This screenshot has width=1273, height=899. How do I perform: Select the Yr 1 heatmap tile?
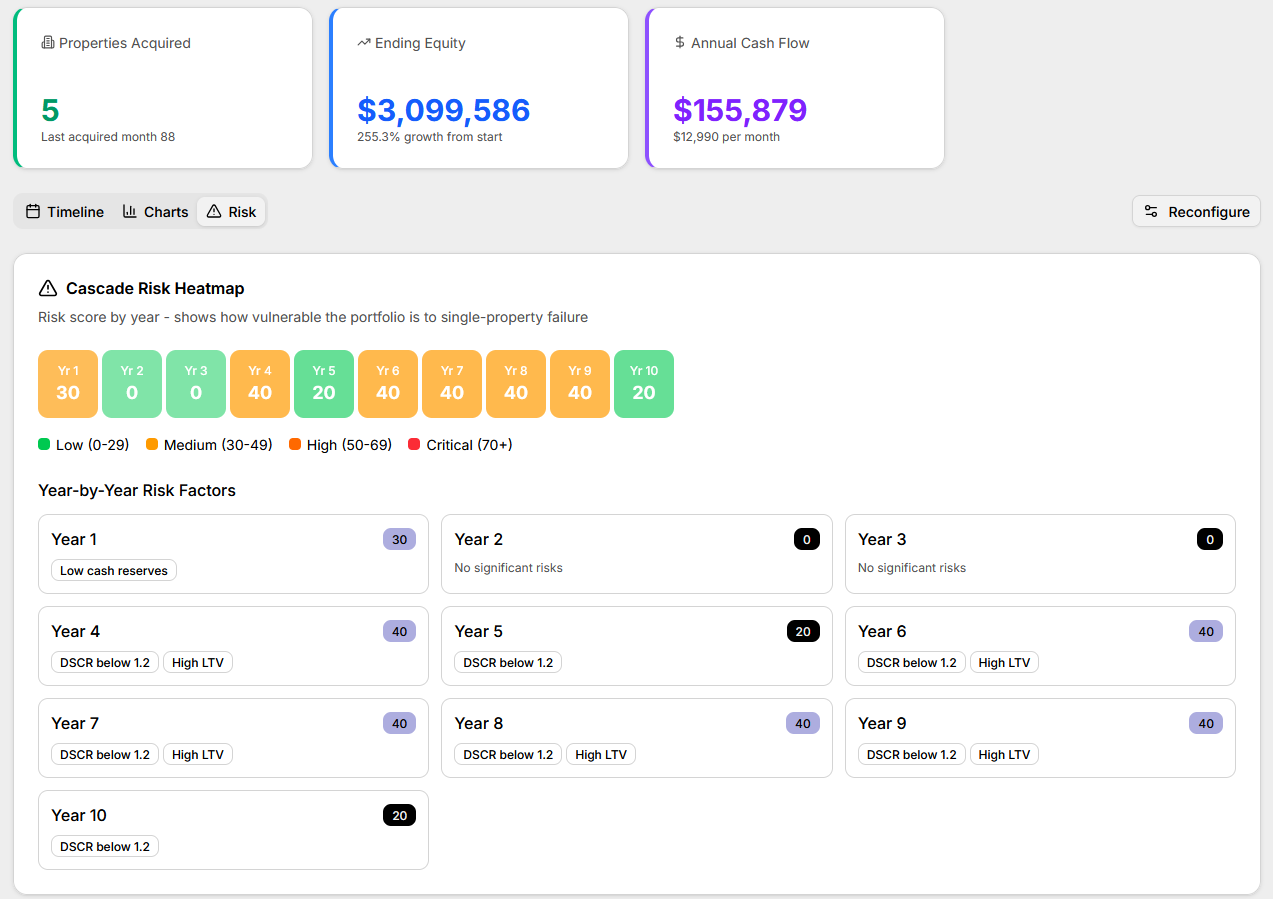(68, 384)
